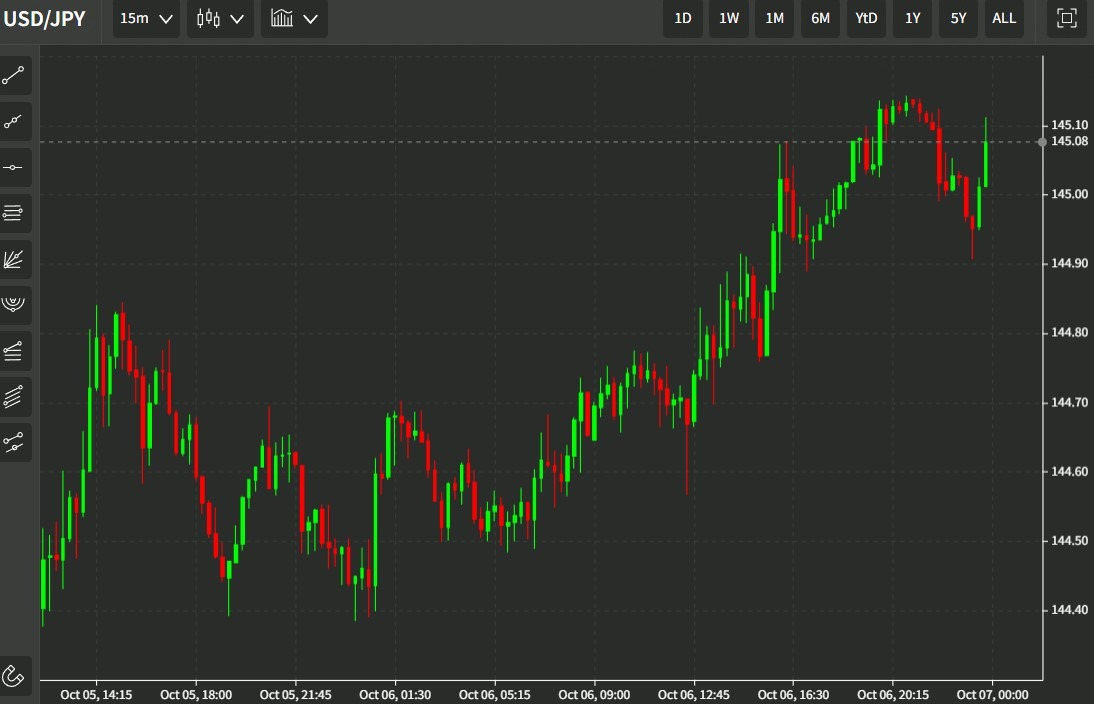Click the 144.50 price axis label

1069,541
